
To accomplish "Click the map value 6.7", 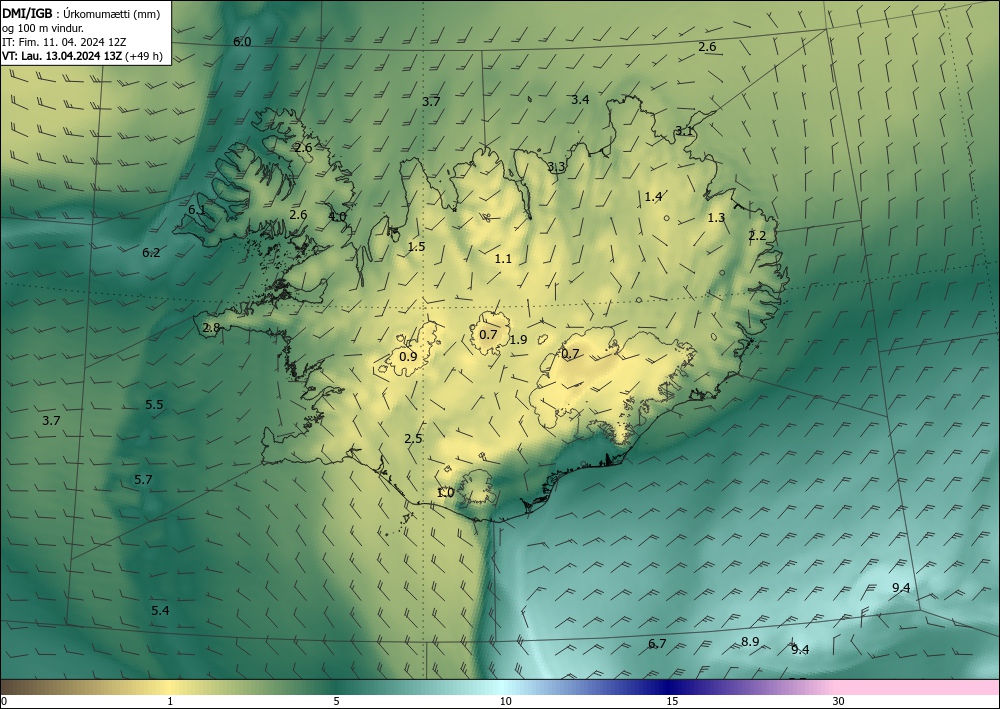I will pyautogui.click(x=657, y=644).
